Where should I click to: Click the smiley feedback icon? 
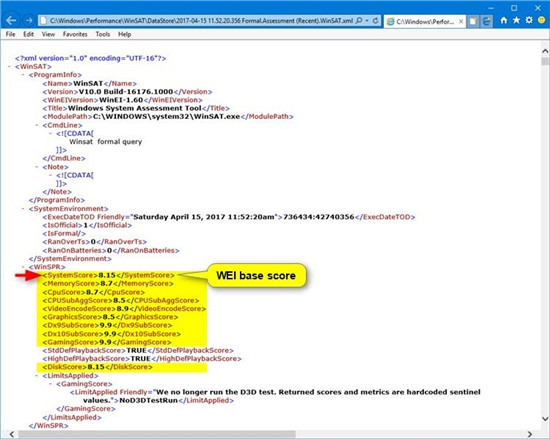coord(542,20)
